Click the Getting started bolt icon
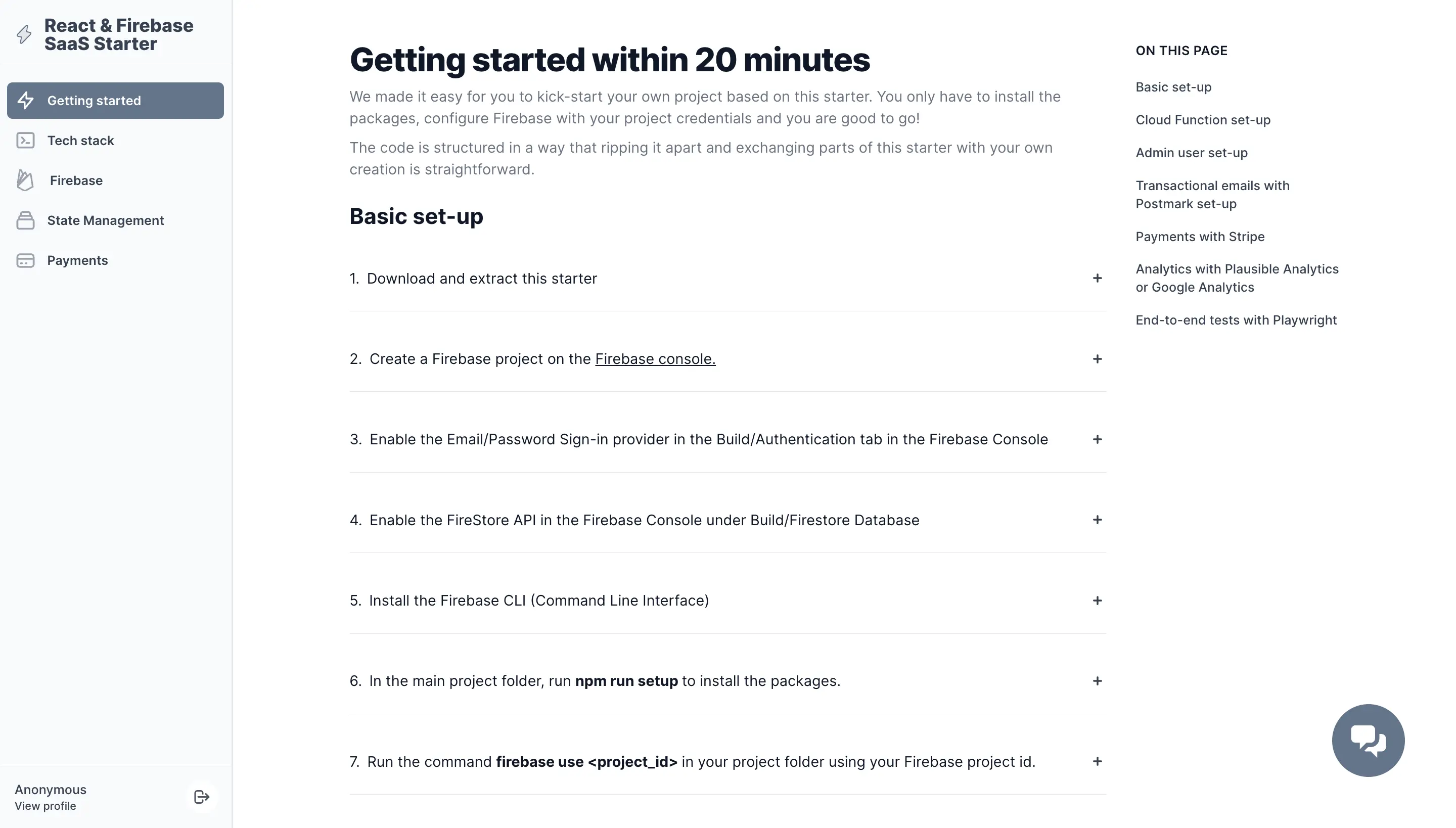This screenshot has width=1456, height=828. coord(26,101)
